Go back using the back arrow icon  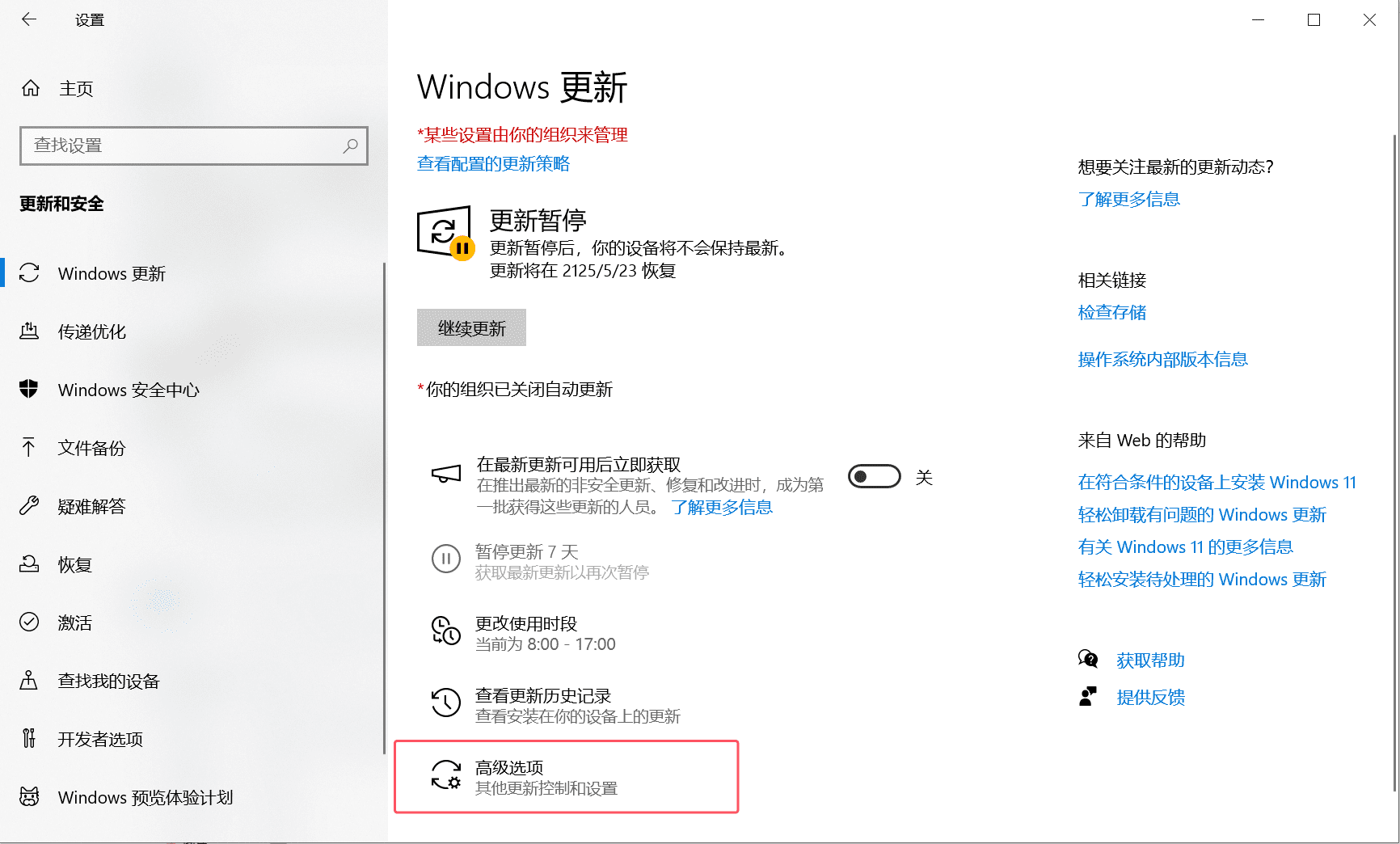point(29,19)
